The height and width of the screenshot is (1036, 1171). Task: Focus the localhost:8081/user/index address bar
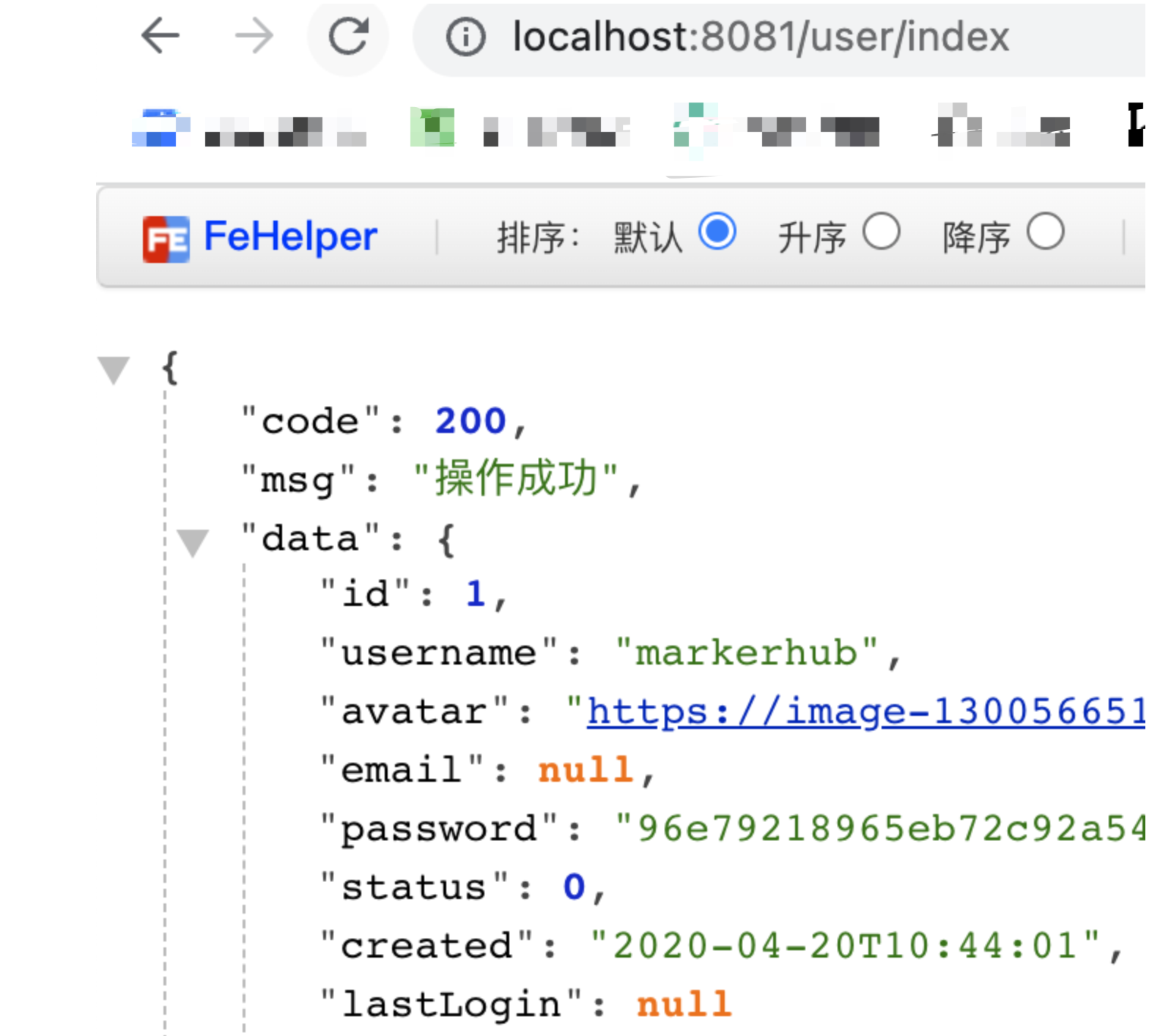pos(761,37)
